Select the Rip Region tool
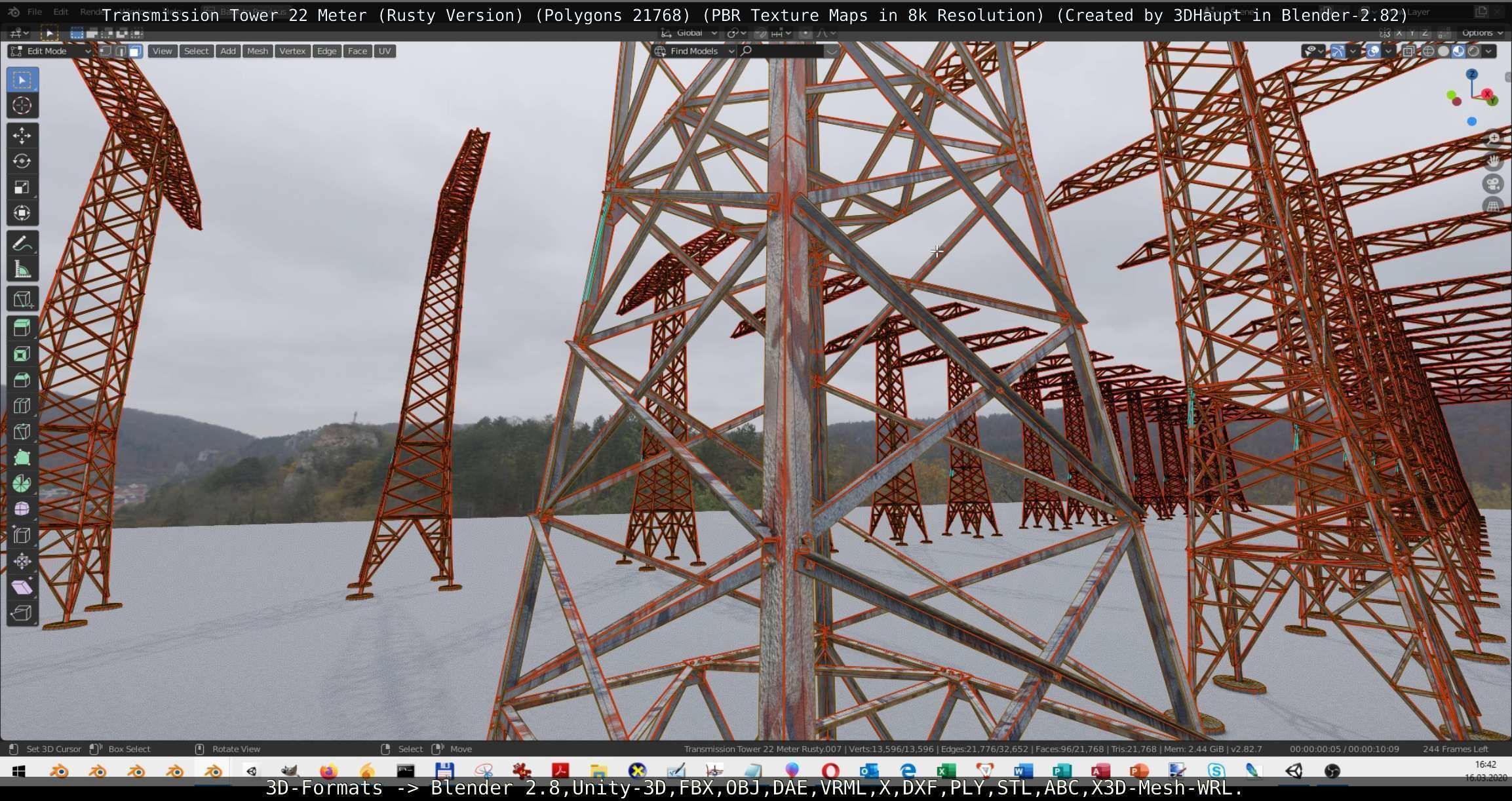 click(22, 613)
